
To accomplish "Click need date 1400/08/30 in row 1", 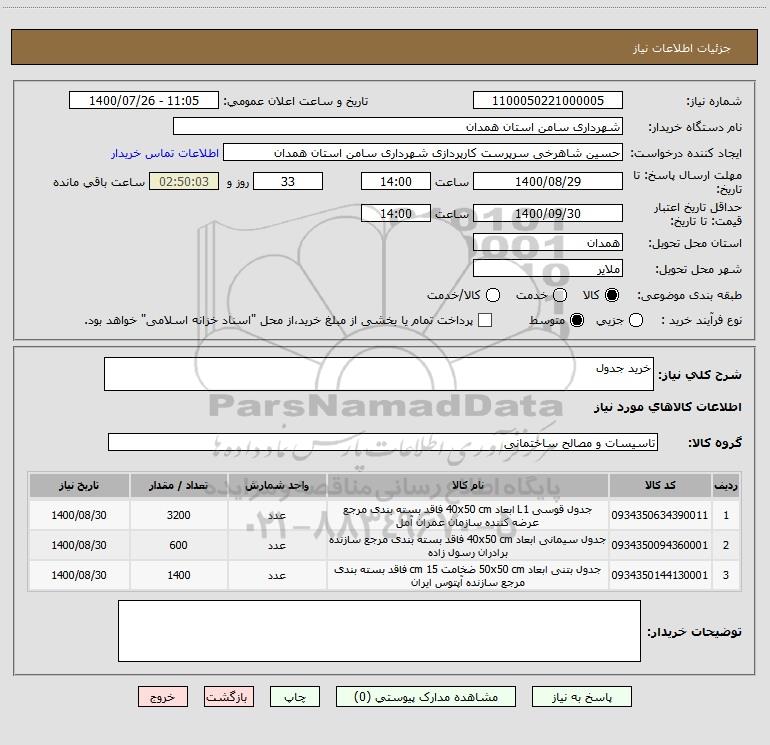I will [x=79, y=515].
